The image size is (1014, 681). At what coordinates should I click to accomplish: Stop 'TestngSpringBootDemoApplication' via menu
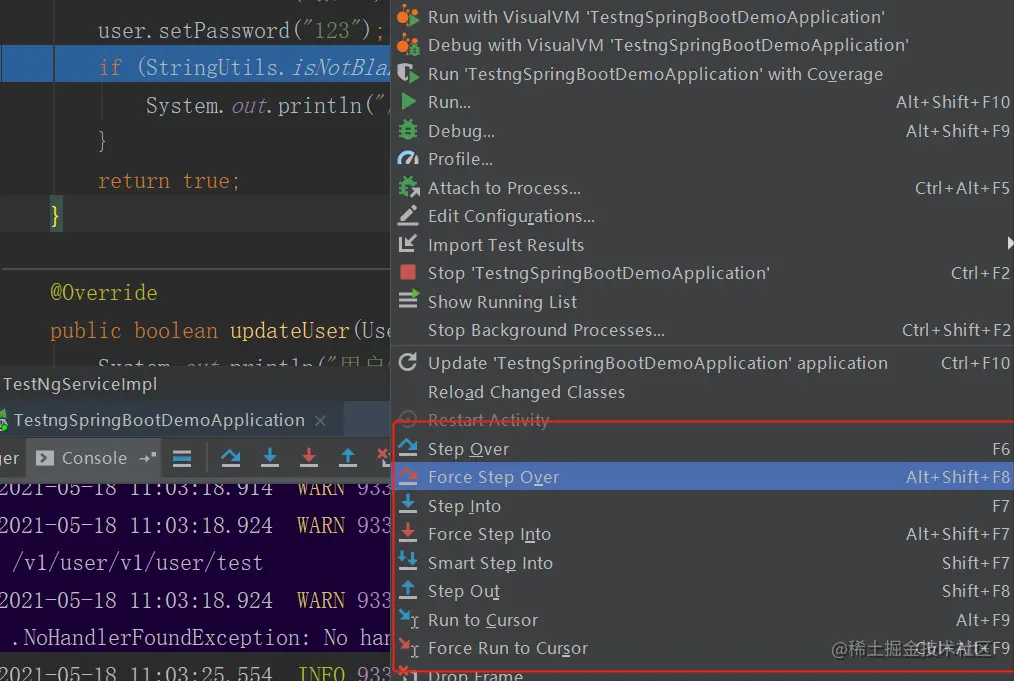(702, 273)
